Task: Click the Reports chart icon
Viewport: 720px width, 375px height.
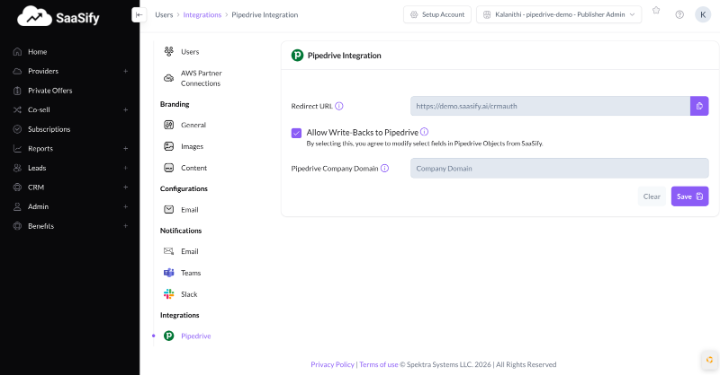Action: [x=17, y=149]
